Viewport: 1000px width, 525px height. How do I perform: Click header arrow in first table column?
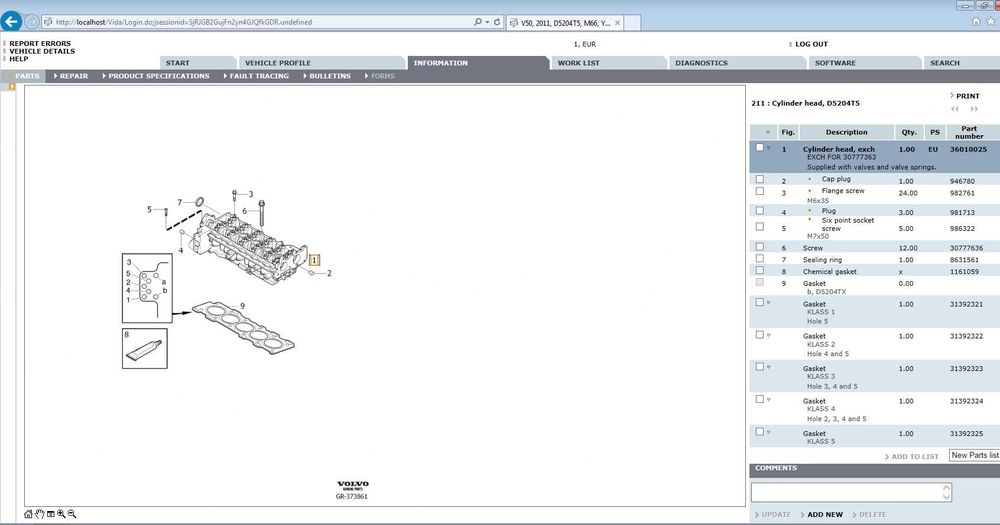tap(768, 133)
